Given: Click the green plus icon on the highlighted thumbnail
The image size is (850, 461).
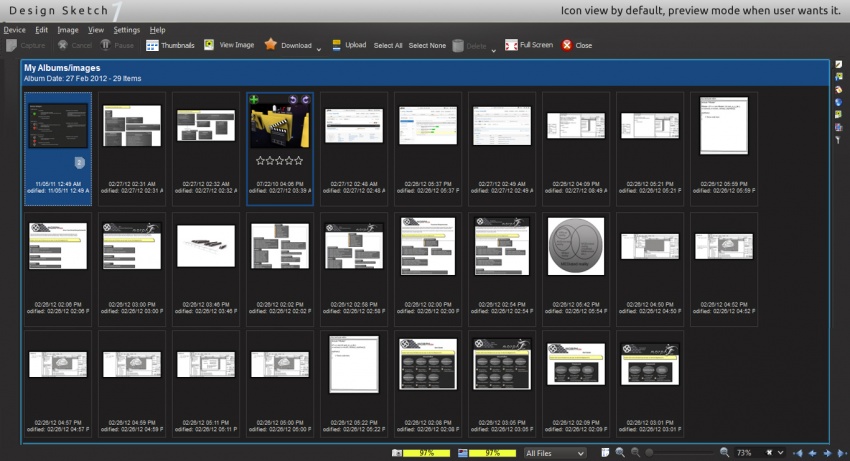Looking at the screenshot, I should pos(254,100).
